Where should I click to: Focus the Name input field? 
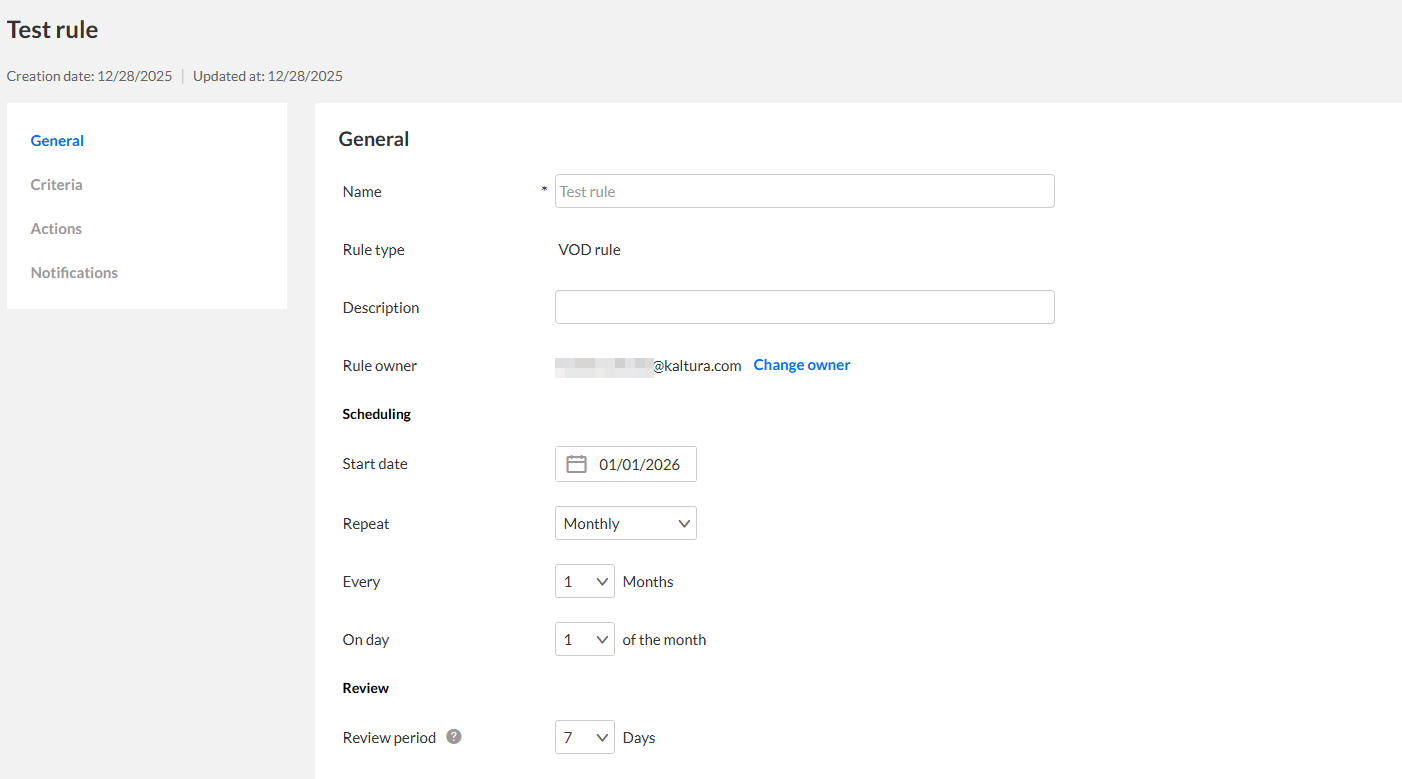point(804,191)
